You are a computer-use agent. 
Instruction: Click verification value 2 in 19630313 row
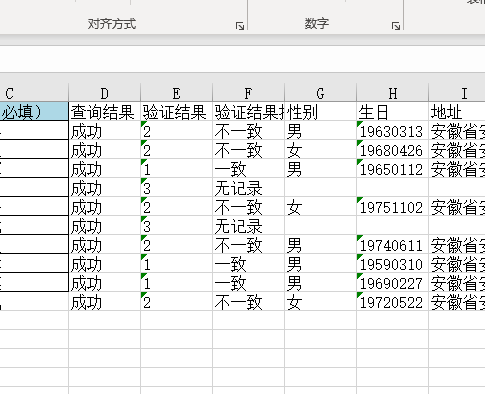[176, 131]
